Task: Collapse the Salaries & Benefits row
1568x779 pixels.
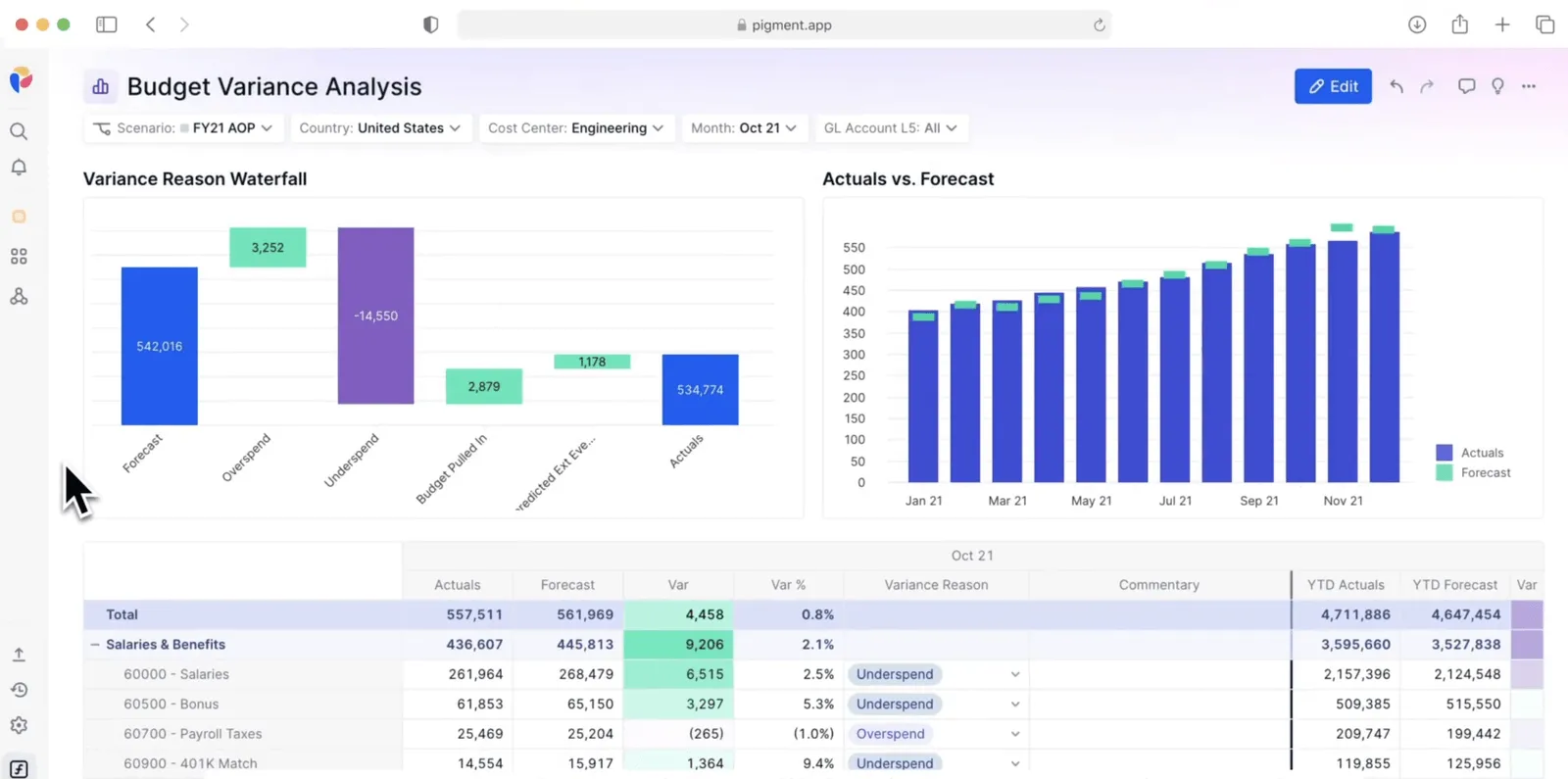Action: coord(95,645)
